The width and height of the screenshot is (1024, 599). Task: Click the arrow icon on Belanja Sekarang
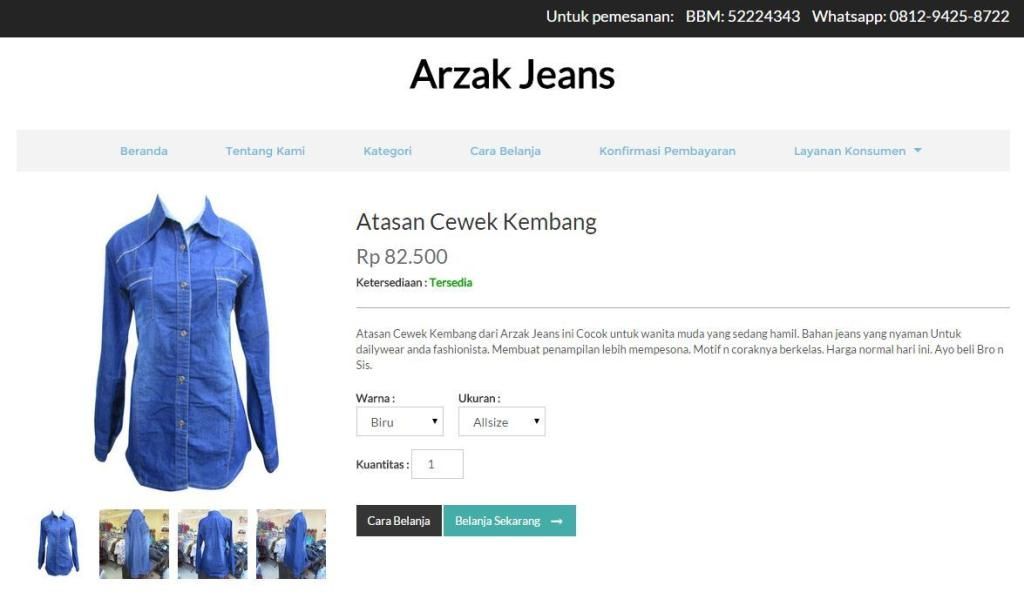[557, 521]
